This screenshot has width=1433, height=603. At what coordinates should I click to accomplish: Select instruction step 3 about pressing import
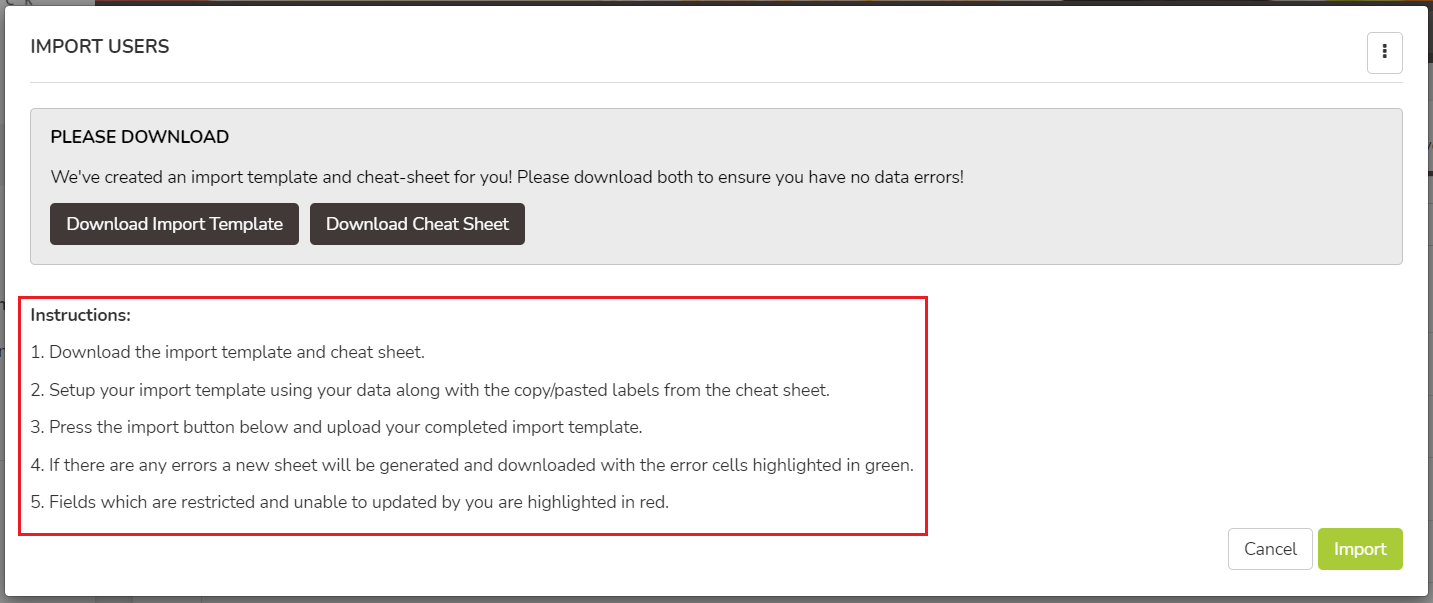click(336, 427)
